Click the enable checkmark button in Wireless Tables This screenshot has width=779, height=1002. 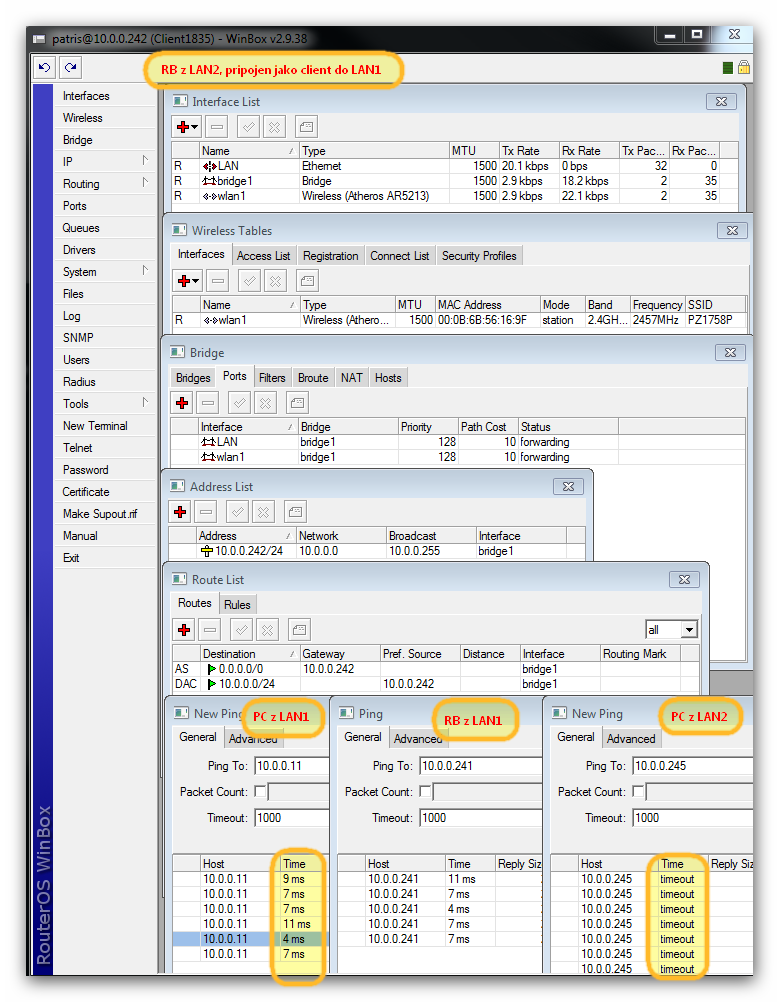click(249, 281)
